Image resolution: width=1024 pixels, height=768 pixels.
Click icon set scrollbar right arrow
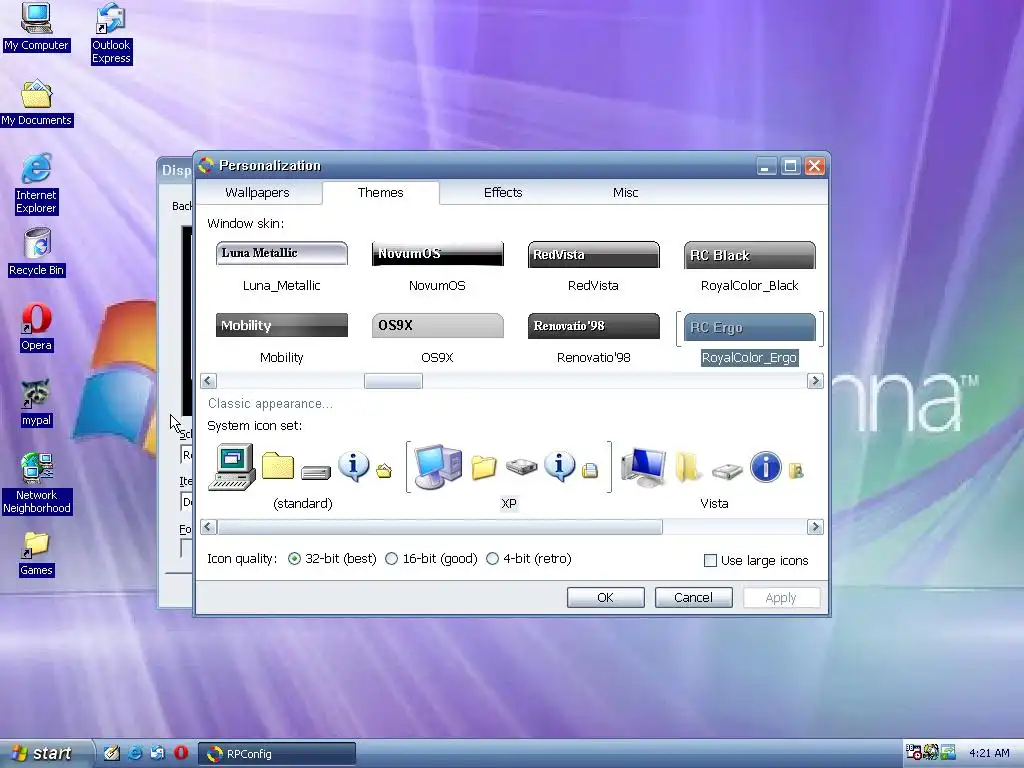click(815, 527)
